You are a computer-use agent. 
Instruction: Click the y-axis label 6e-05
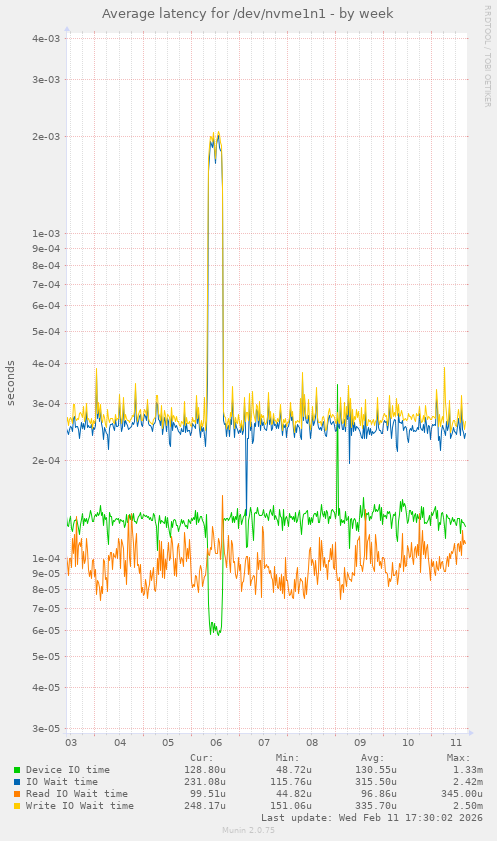[x=46, y=631]
